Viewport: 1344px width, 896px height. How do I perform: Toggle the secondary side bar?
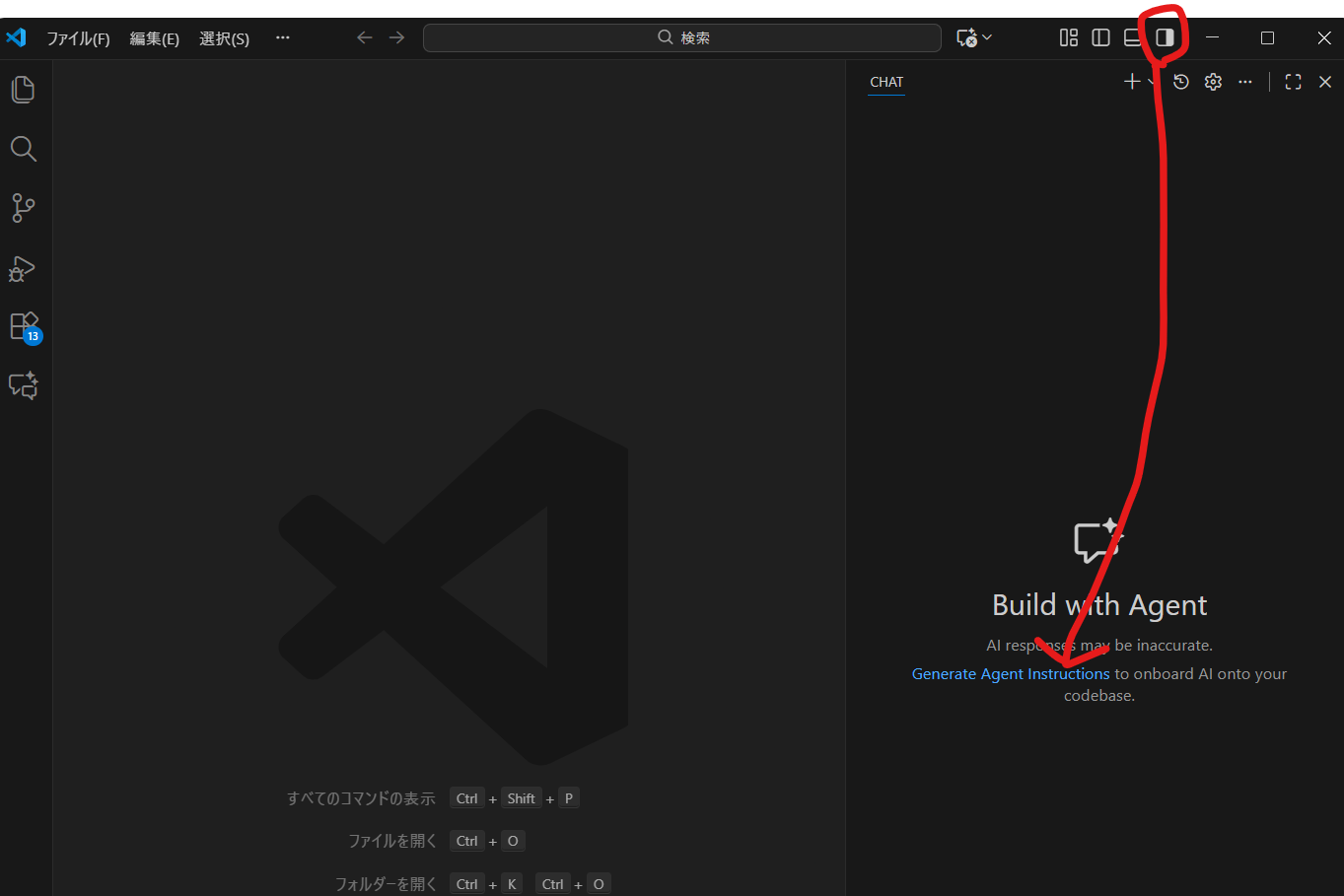pos(1165,37)
